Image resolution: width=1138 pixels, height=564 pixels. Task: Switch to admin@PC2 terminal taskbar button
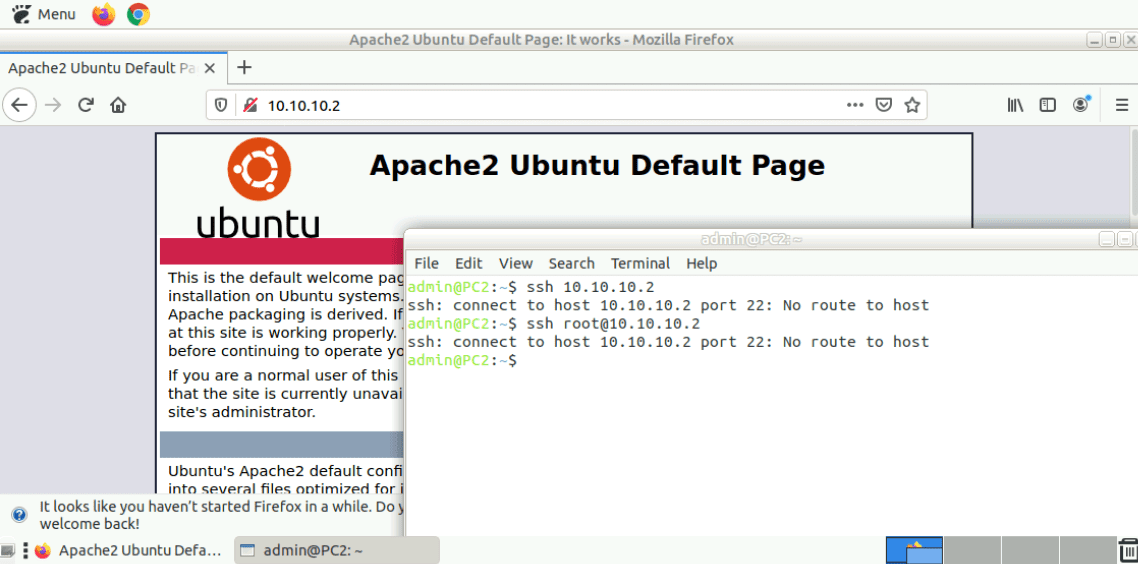(337, 550)
